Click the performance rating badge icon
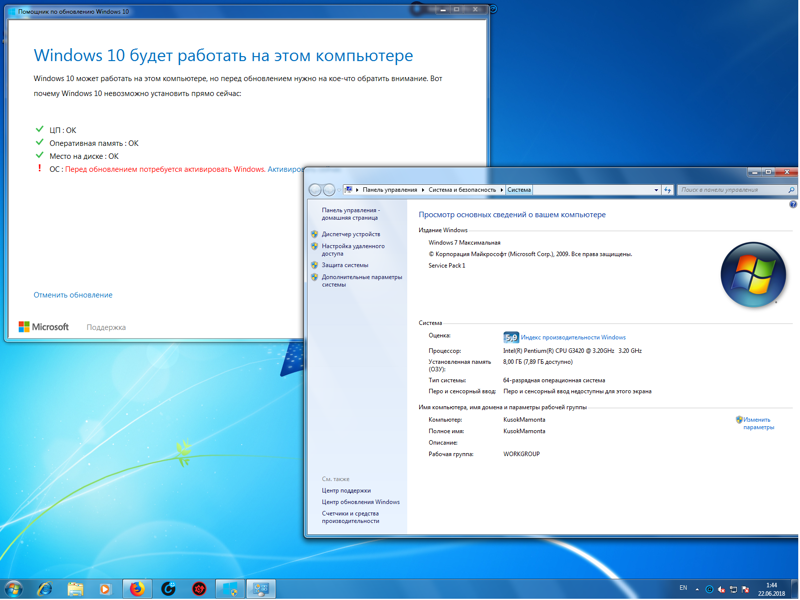 click(511, 337)
